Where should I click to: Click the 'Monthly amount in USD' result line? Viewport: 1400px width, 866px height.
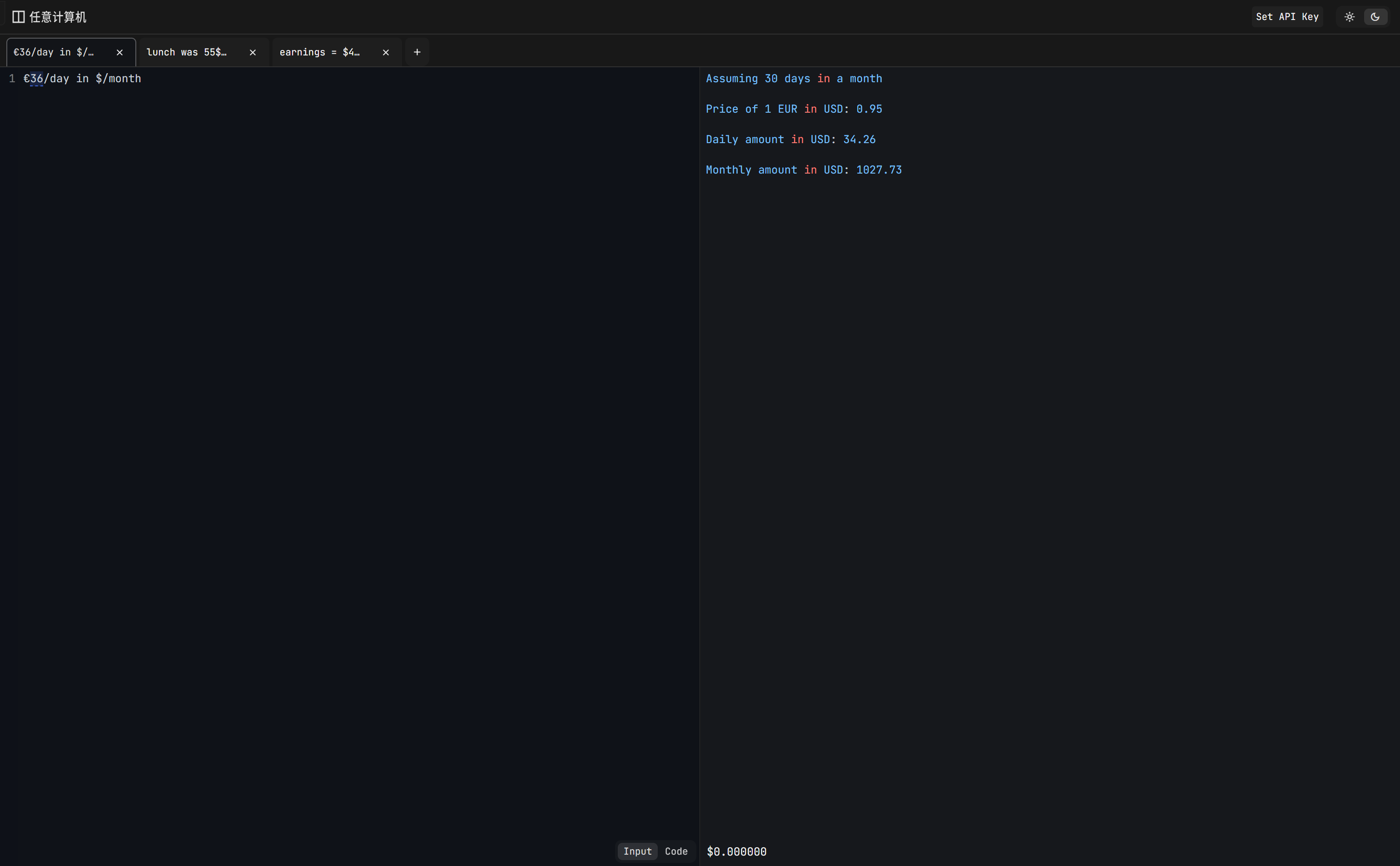(x=804, y=170)
